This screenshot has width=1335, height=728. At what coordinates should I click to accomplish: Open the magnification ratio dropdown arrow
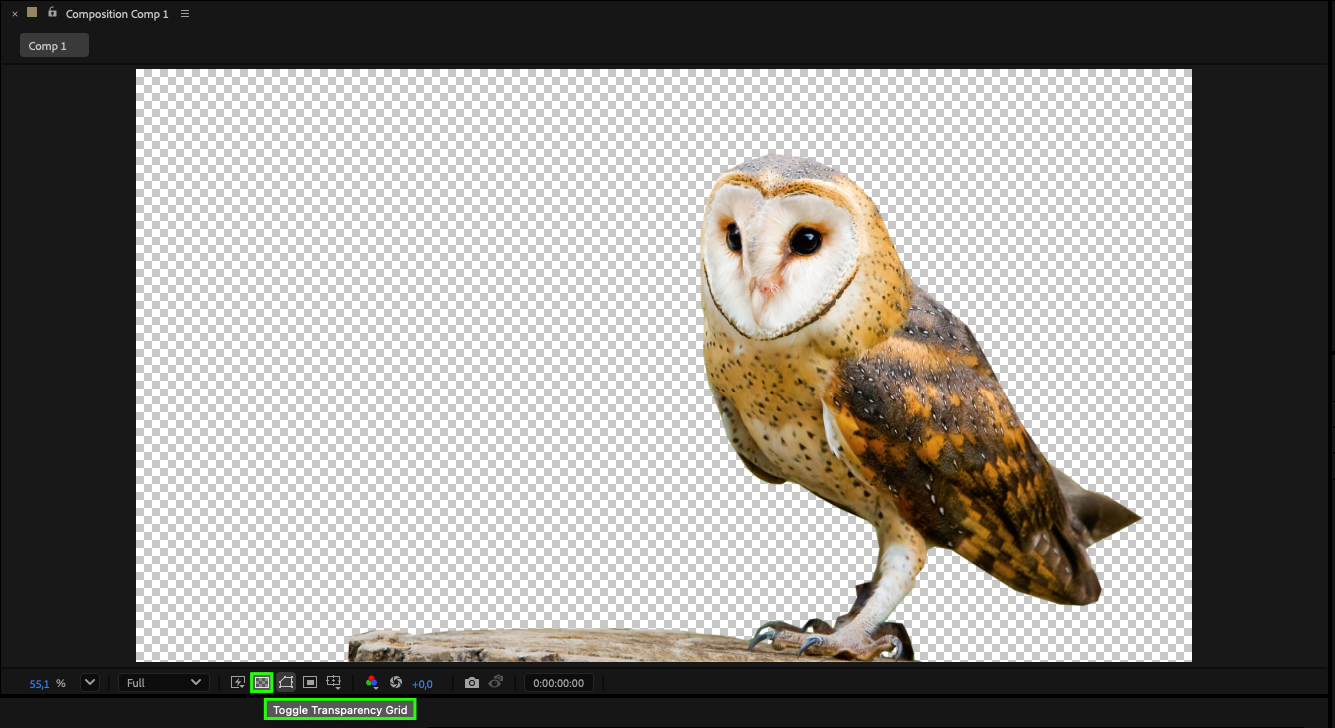pos(90,683)
